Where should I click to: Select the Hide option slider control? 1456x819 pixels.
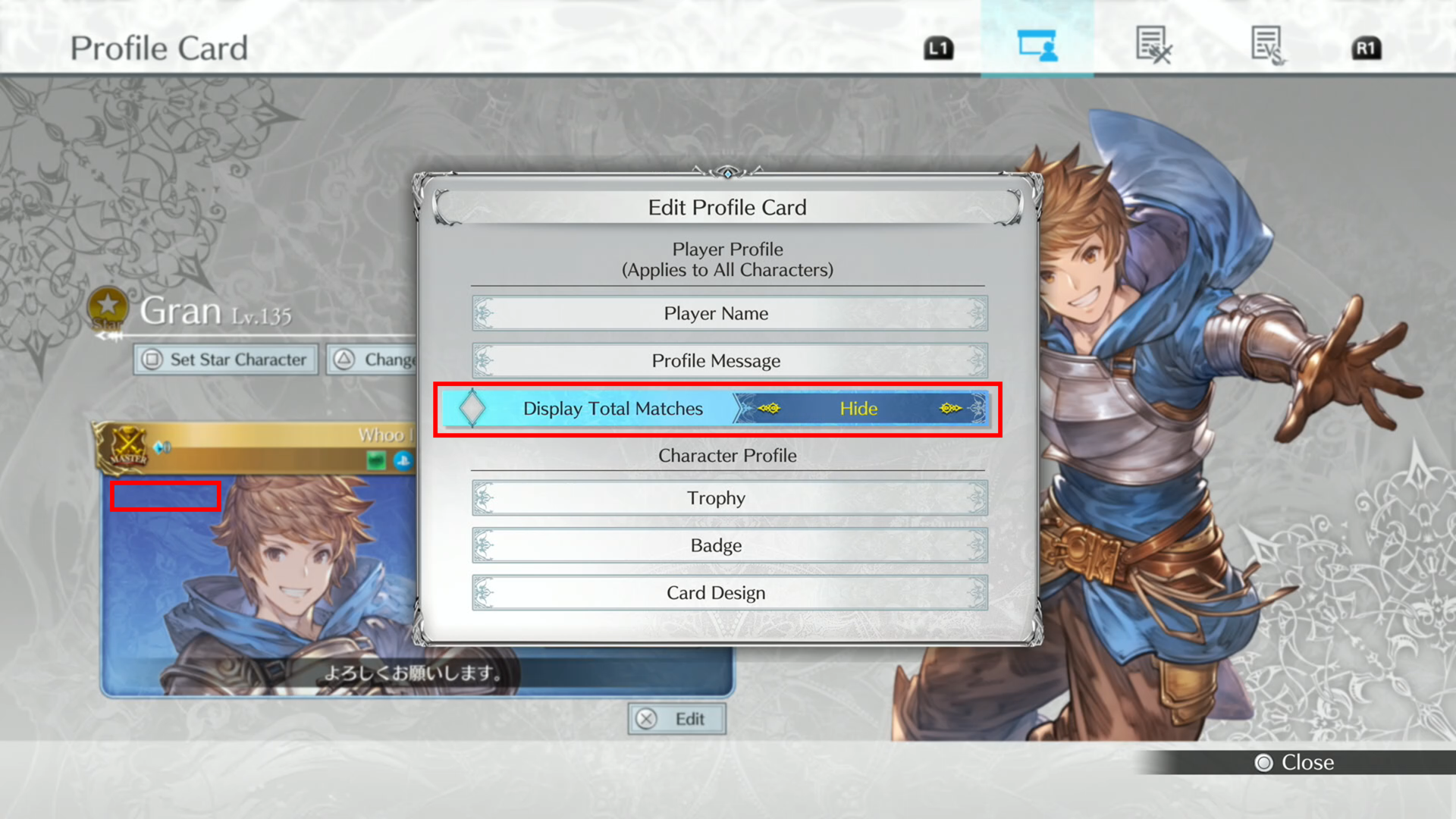coord(858,408)
